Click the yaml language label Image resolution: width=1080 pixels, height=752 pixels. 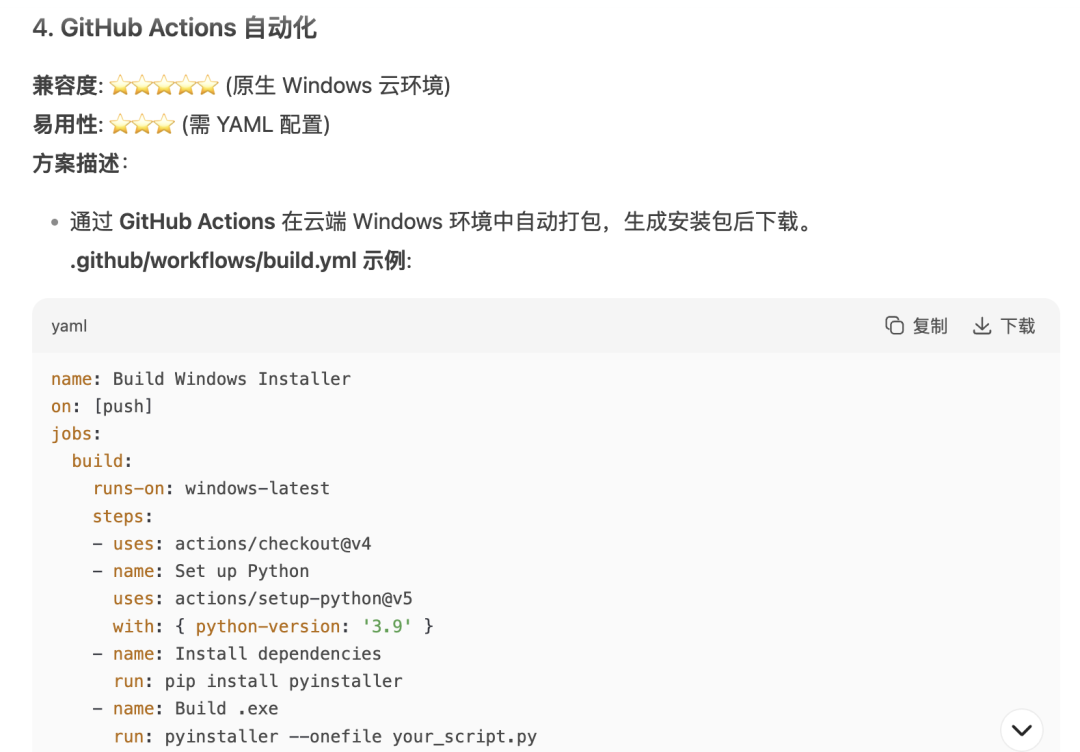(69, 326)
